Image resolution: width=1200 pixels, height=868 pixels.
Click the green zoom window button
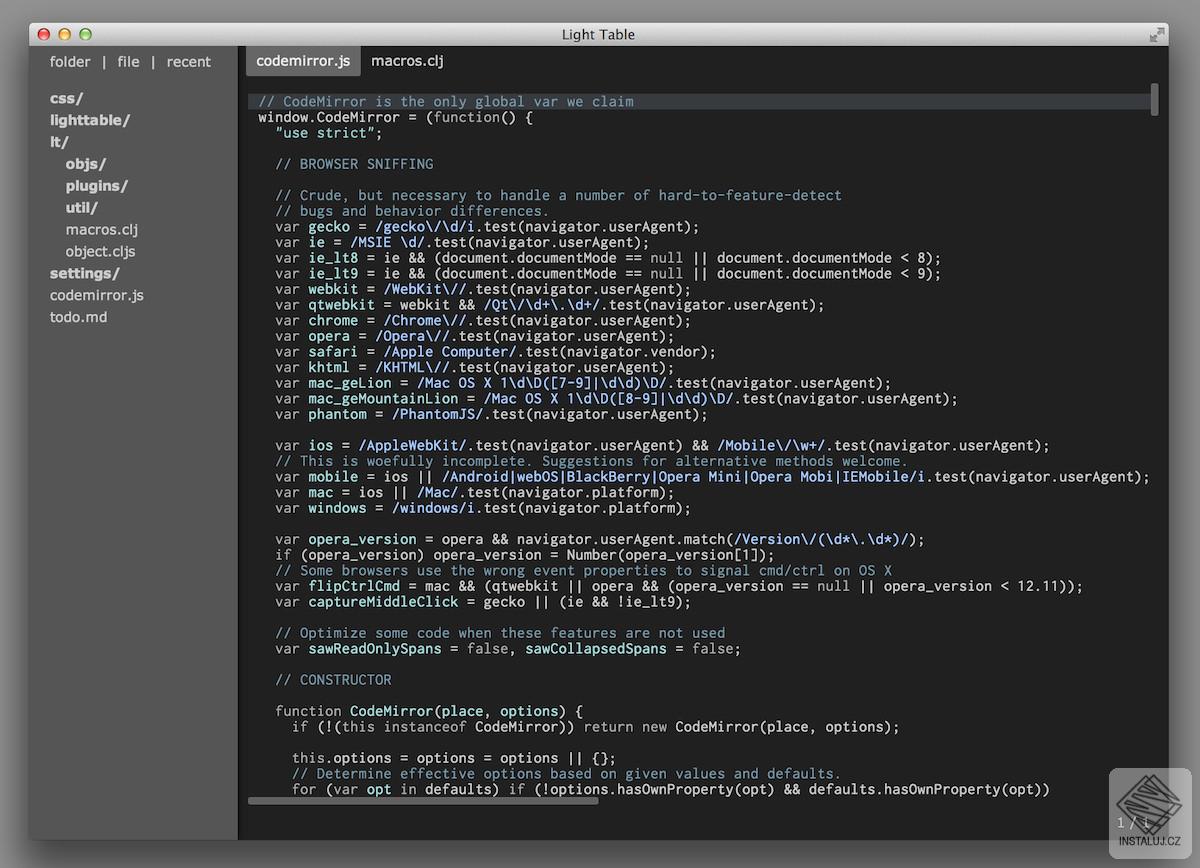[86, 34]
